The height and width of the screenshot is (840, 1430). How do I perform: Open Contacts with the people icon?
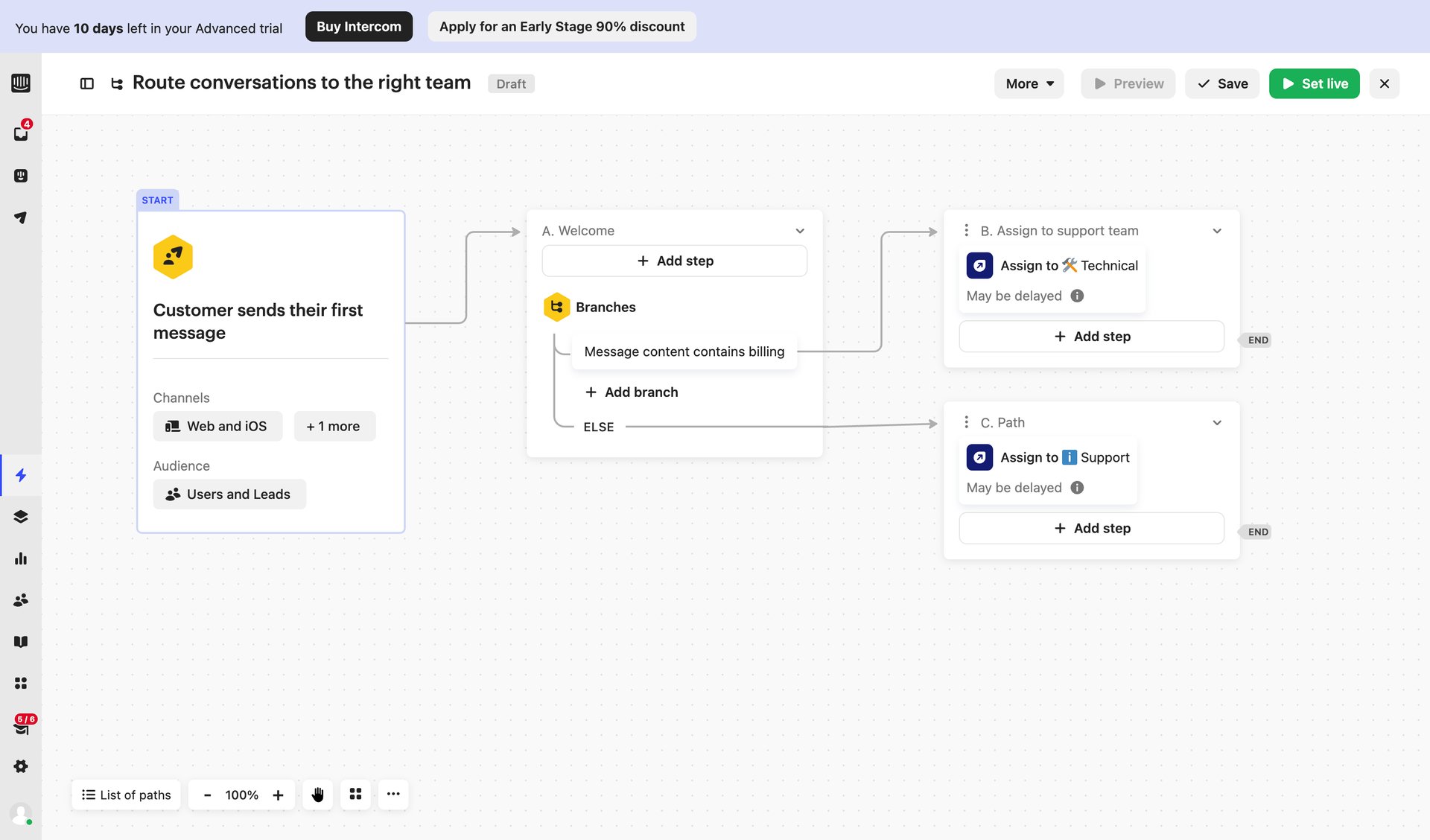coord(21,600)
